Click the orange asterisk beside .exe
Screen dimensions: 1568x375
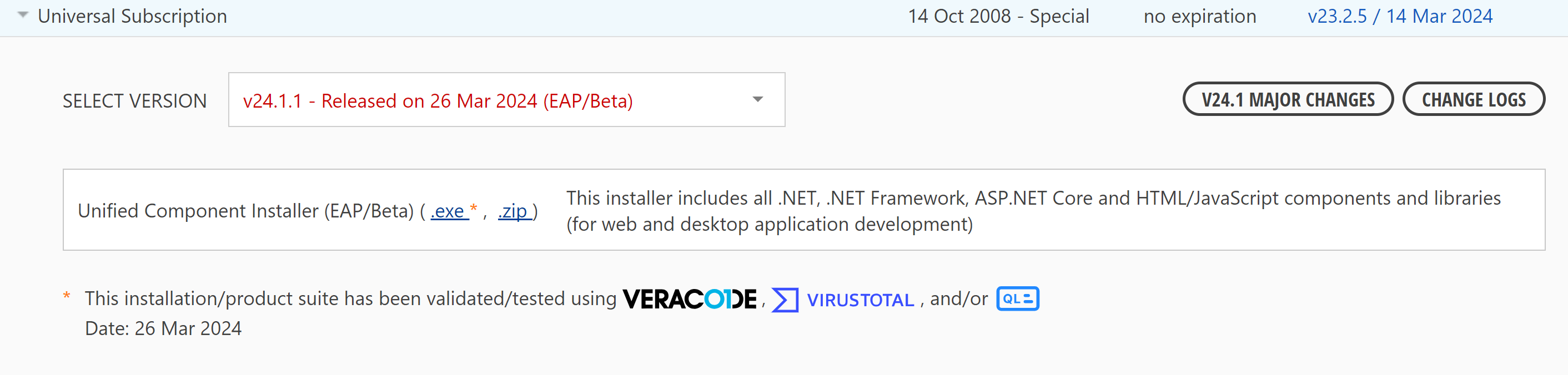click(474, 209)
